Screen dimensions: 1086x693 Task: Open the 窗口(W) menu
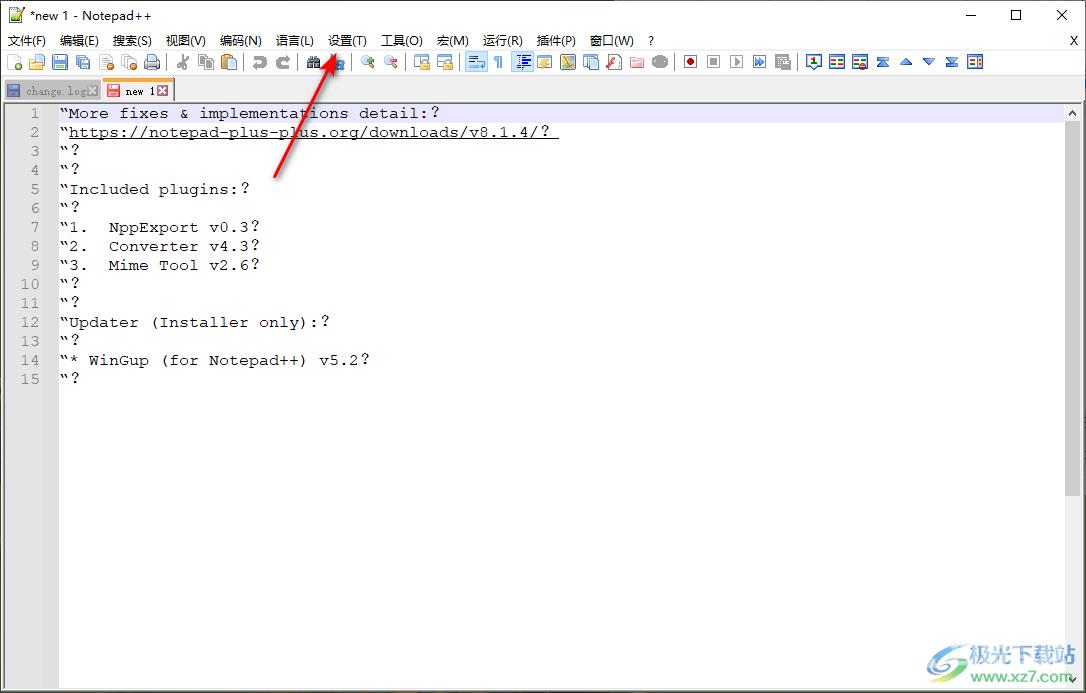click(612, 41)
